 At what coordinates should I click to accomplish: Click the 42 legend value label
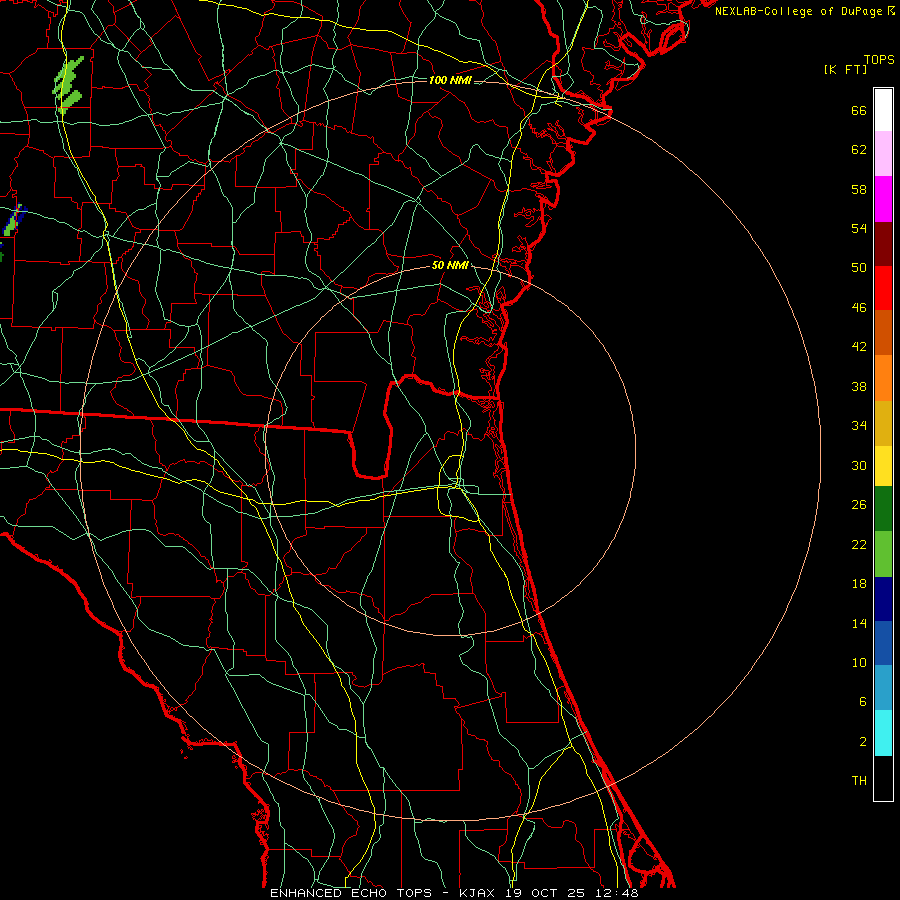click(x=859, y=347)
